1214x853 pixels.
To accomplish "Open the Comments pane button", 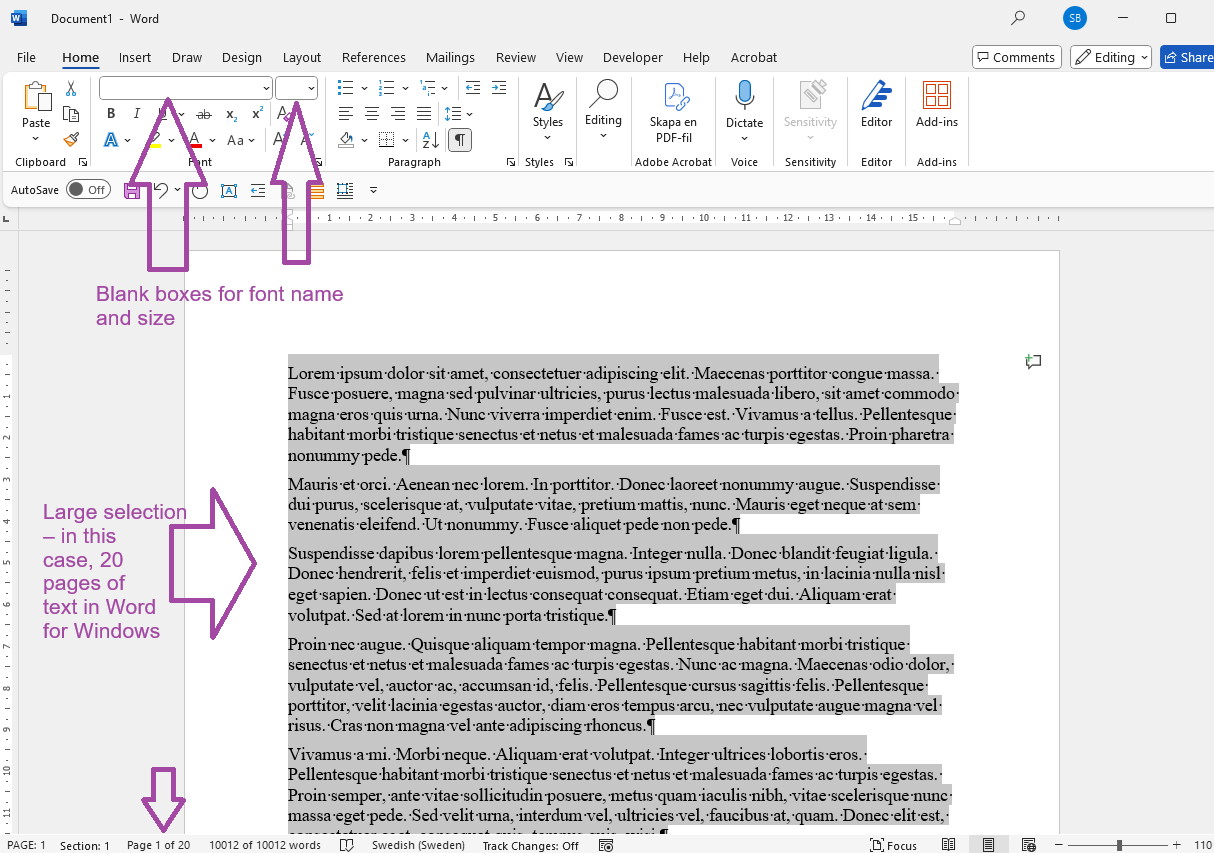I will (x=1017, y=57).
